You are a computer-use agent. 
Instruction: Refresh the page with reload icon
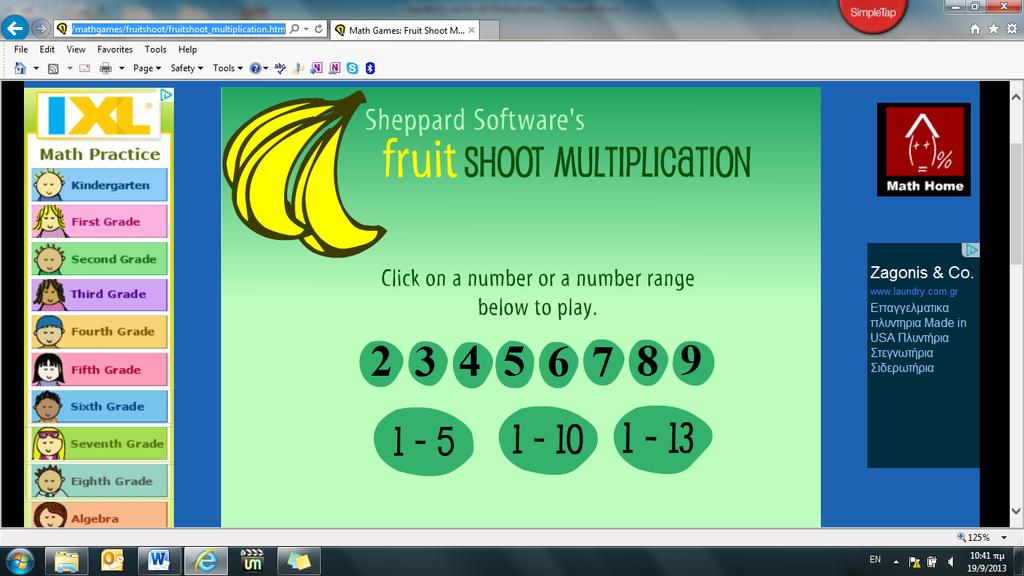click(x=319, y=29)
